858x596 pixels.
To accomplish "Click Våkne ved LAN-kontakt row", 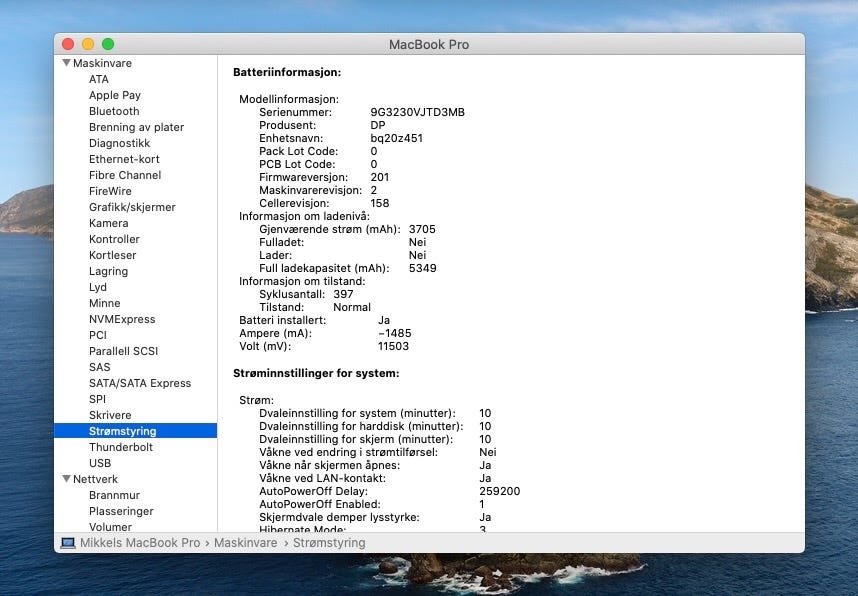I will [x=375, y=478].
